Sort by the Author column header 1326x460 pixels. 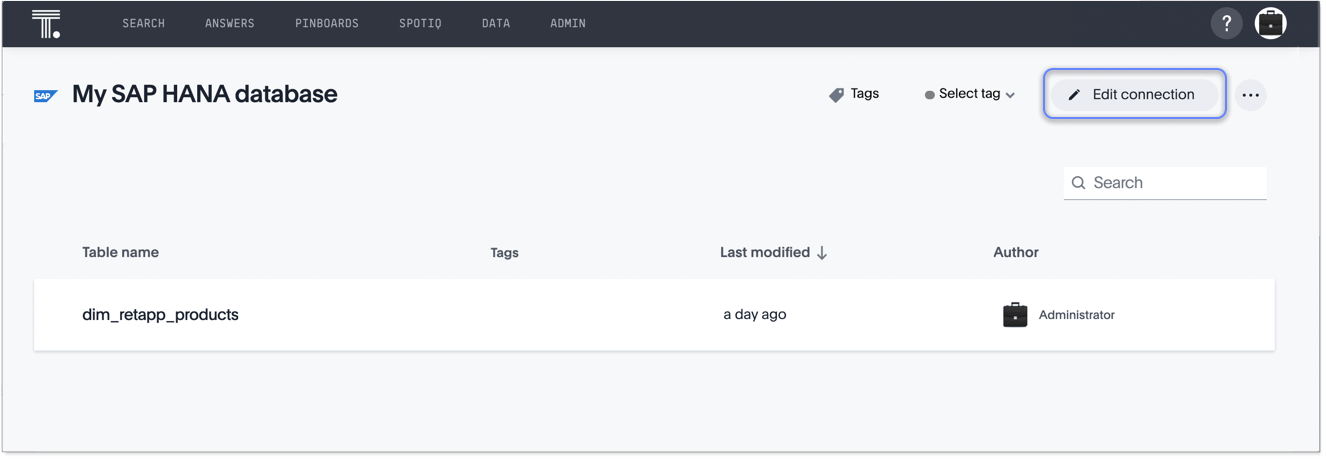click(x=1015, y=253)
